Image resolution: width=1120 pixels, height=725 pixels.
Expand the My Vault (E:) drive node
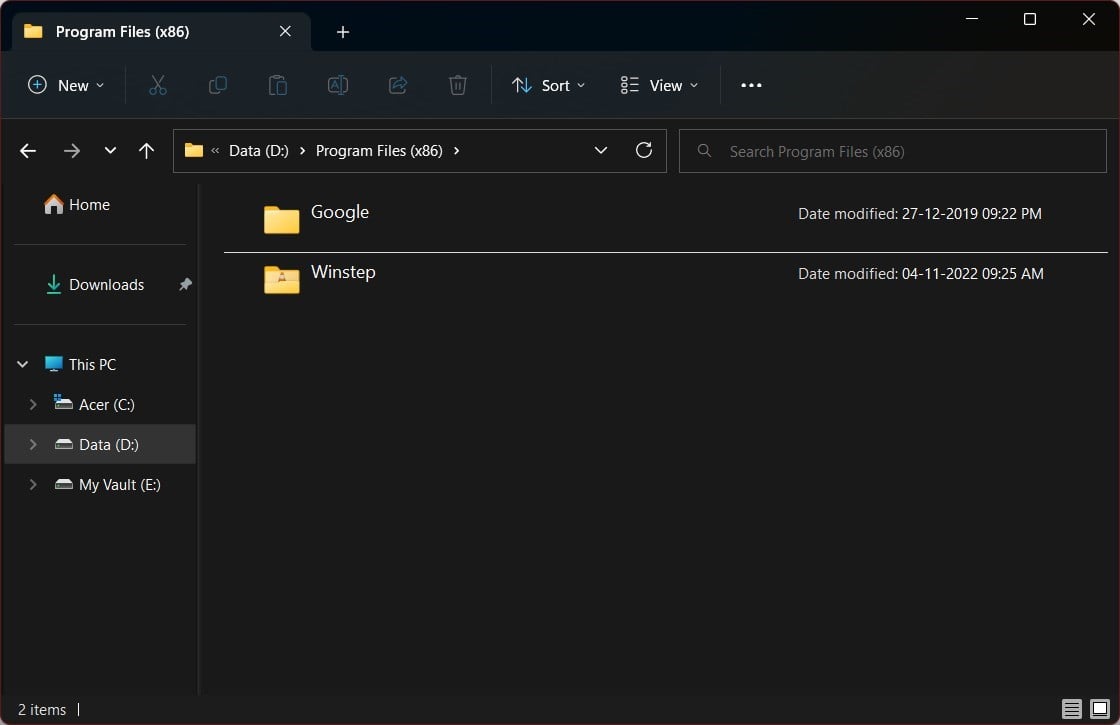pos(33,484)
